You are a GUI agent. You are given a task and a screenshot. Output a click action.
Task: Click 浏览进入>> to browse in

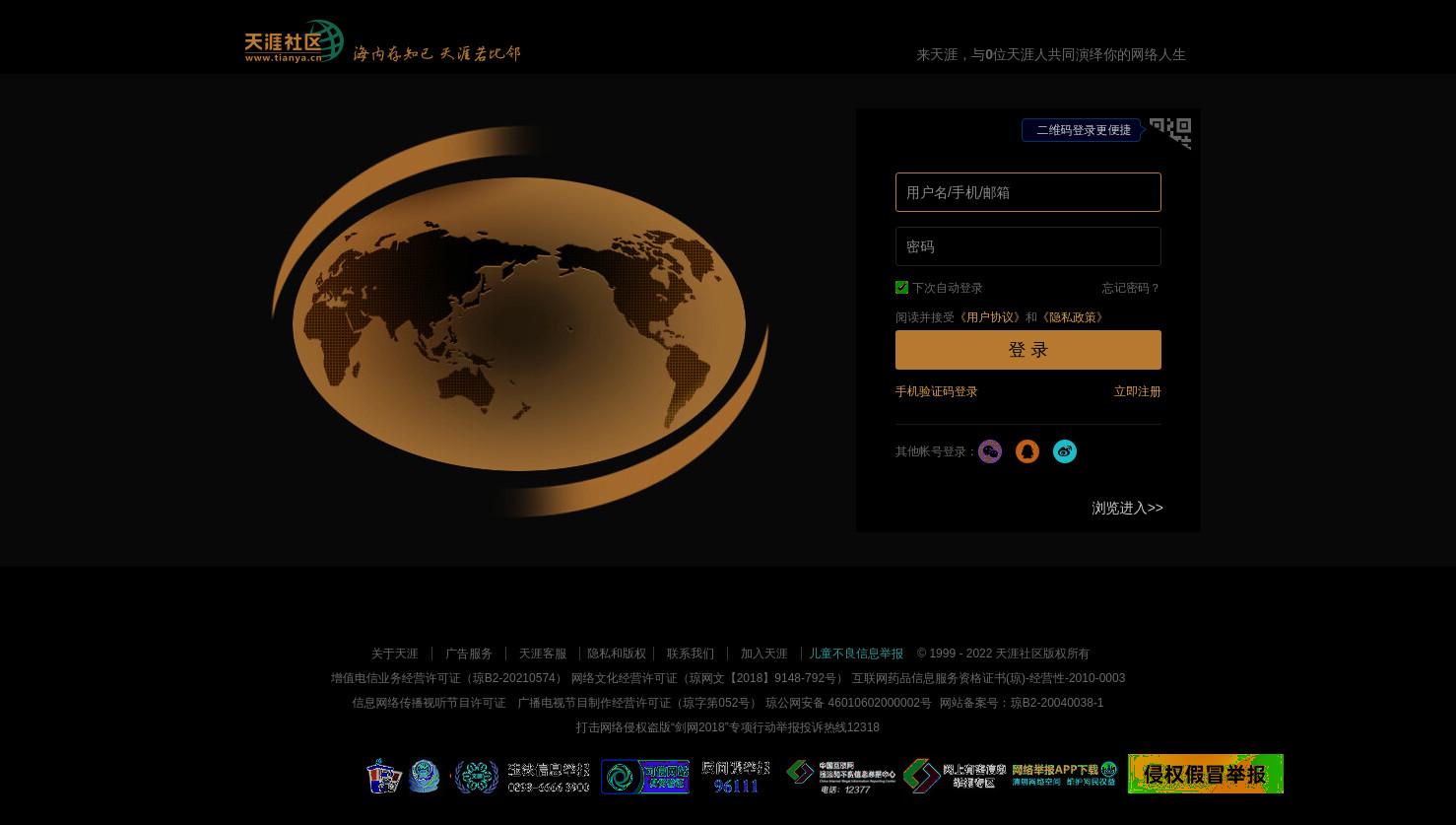[x=1127, y=508]
